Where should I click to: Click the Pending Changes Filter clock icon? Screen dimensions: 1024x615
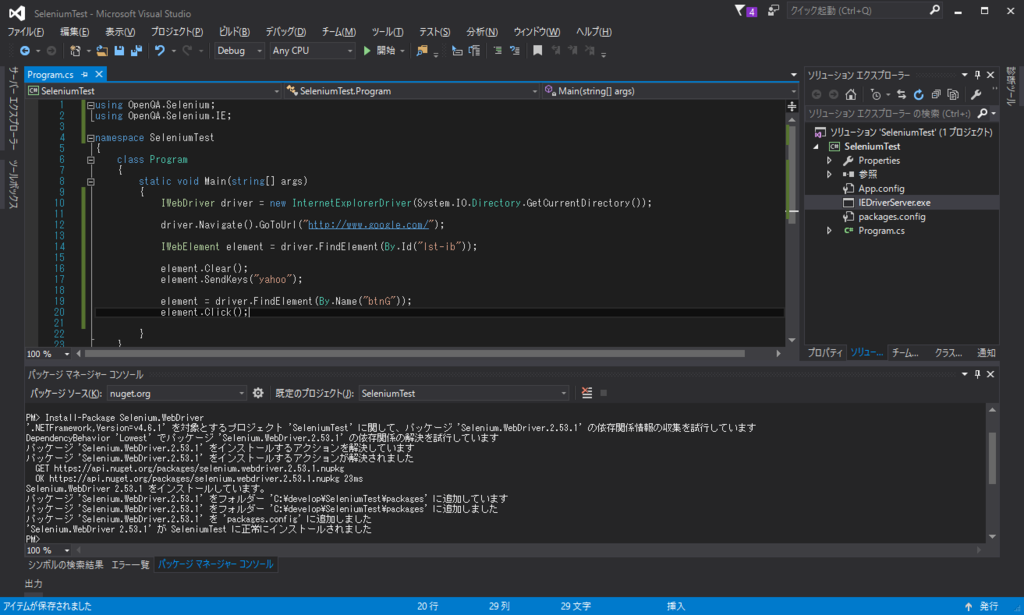tap(876, 95)
